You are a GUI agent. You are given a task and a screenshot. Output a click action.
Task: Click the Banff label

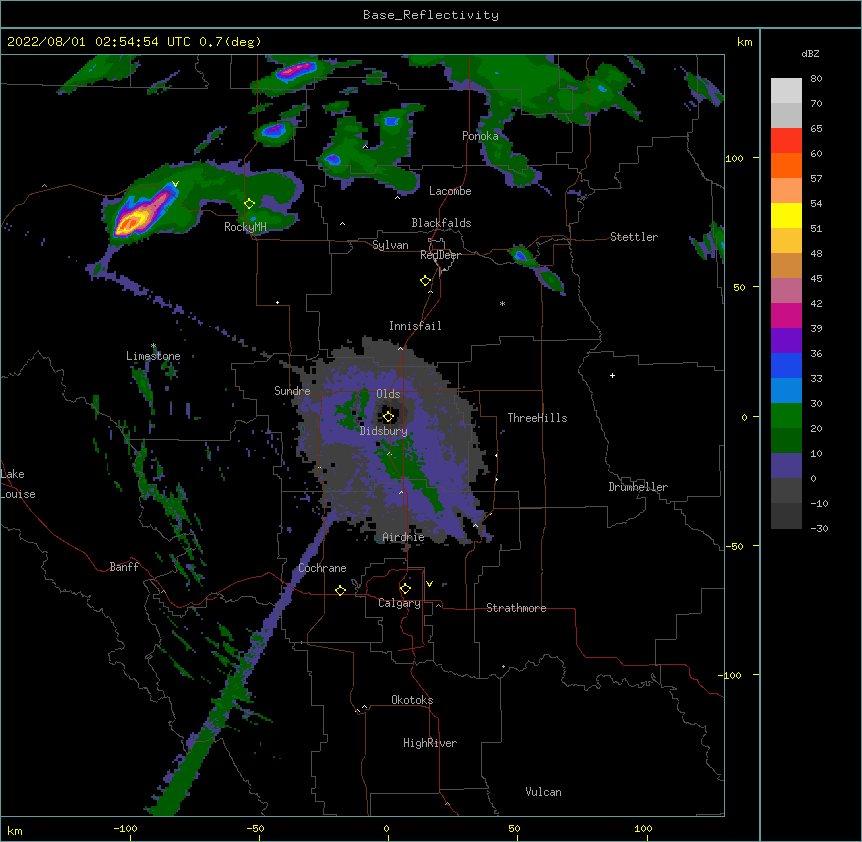click(124, 567)
